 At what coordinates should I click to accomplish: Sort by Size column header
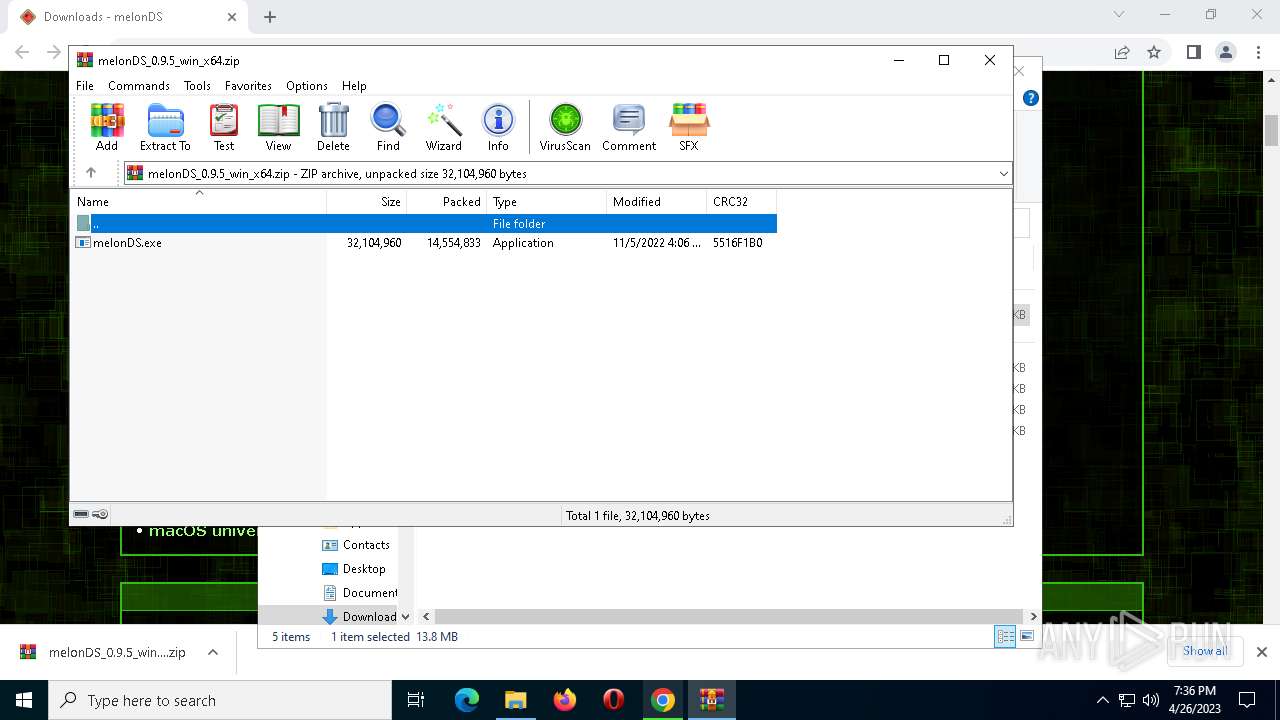click(x=367, y=202)
